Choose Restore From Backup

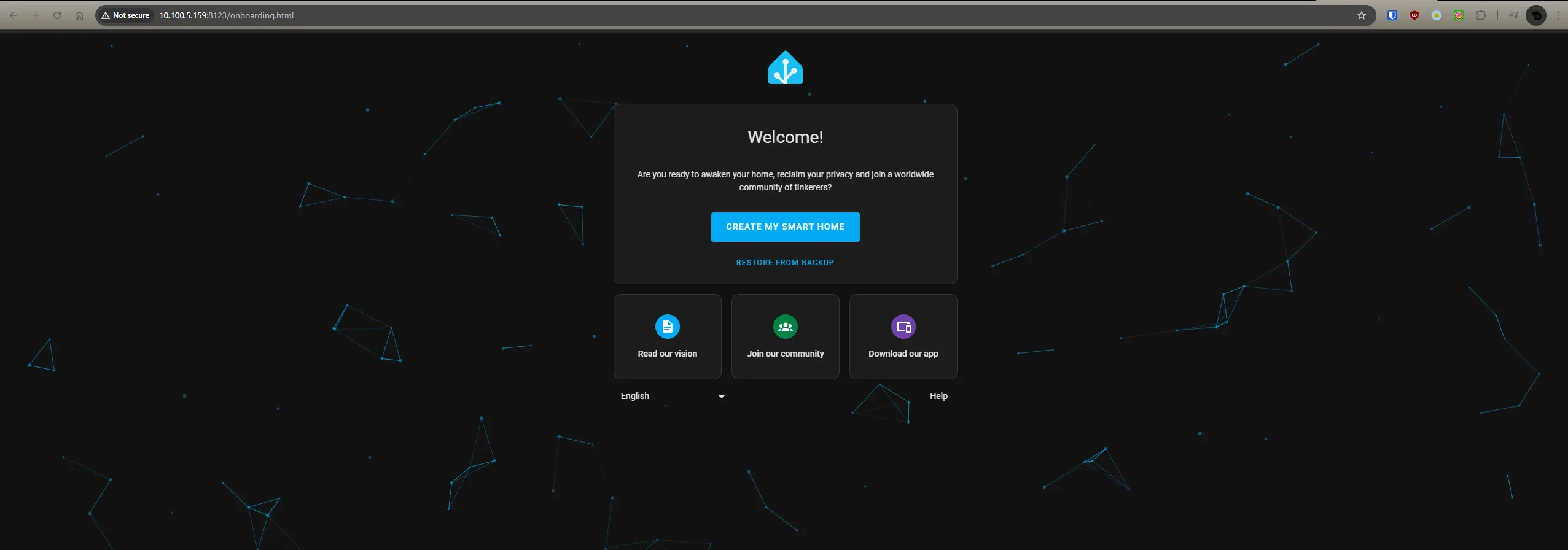[785, 263]
